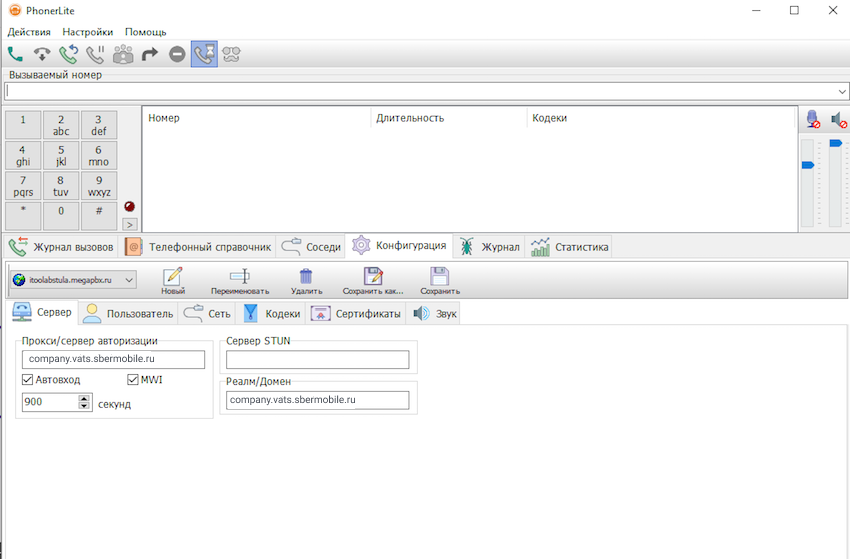Mute the speaker icon above volume slider
Viewport: 850px width, 559px height.
pyautogui.click(x=838, y=119)
